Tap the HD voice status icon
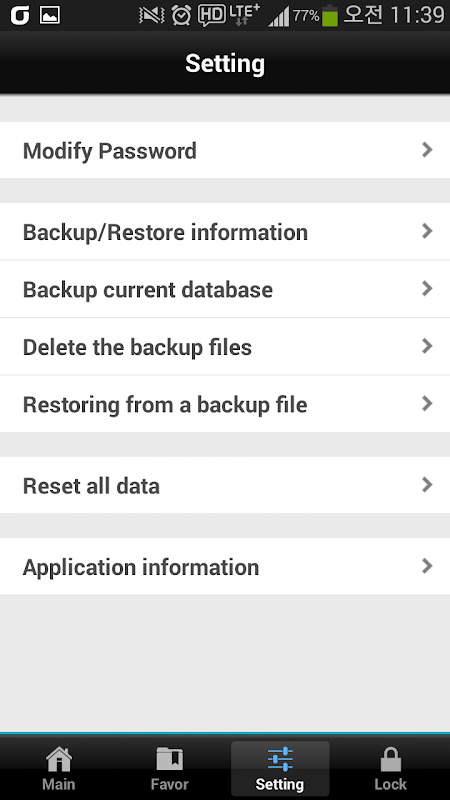 click(212, 15)
